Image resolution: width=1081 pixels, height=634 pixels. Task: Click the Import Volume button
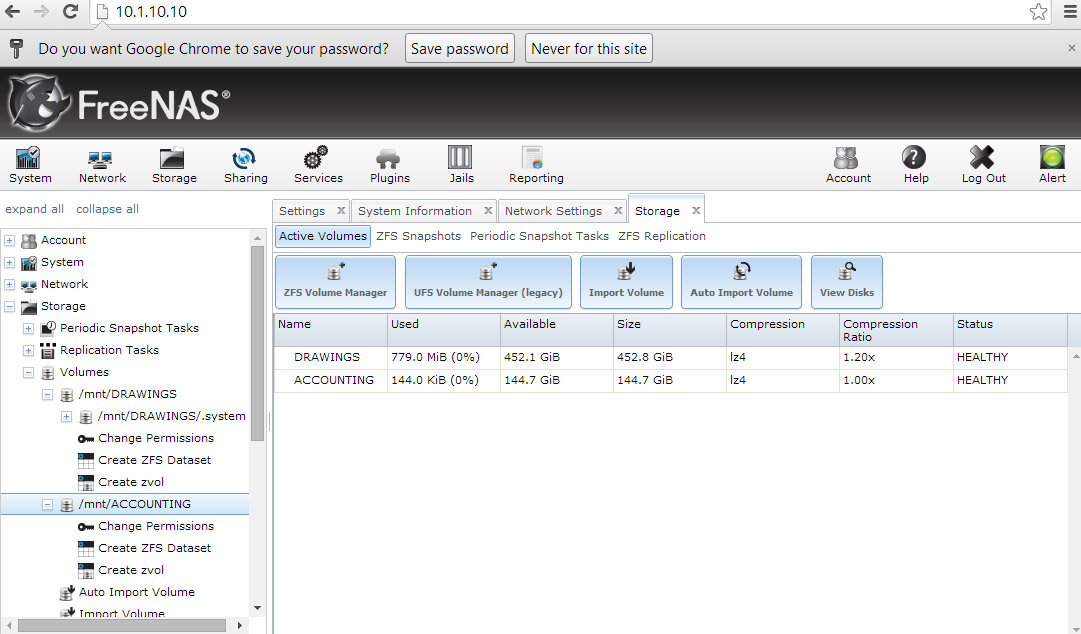click(x=626, y=282)
